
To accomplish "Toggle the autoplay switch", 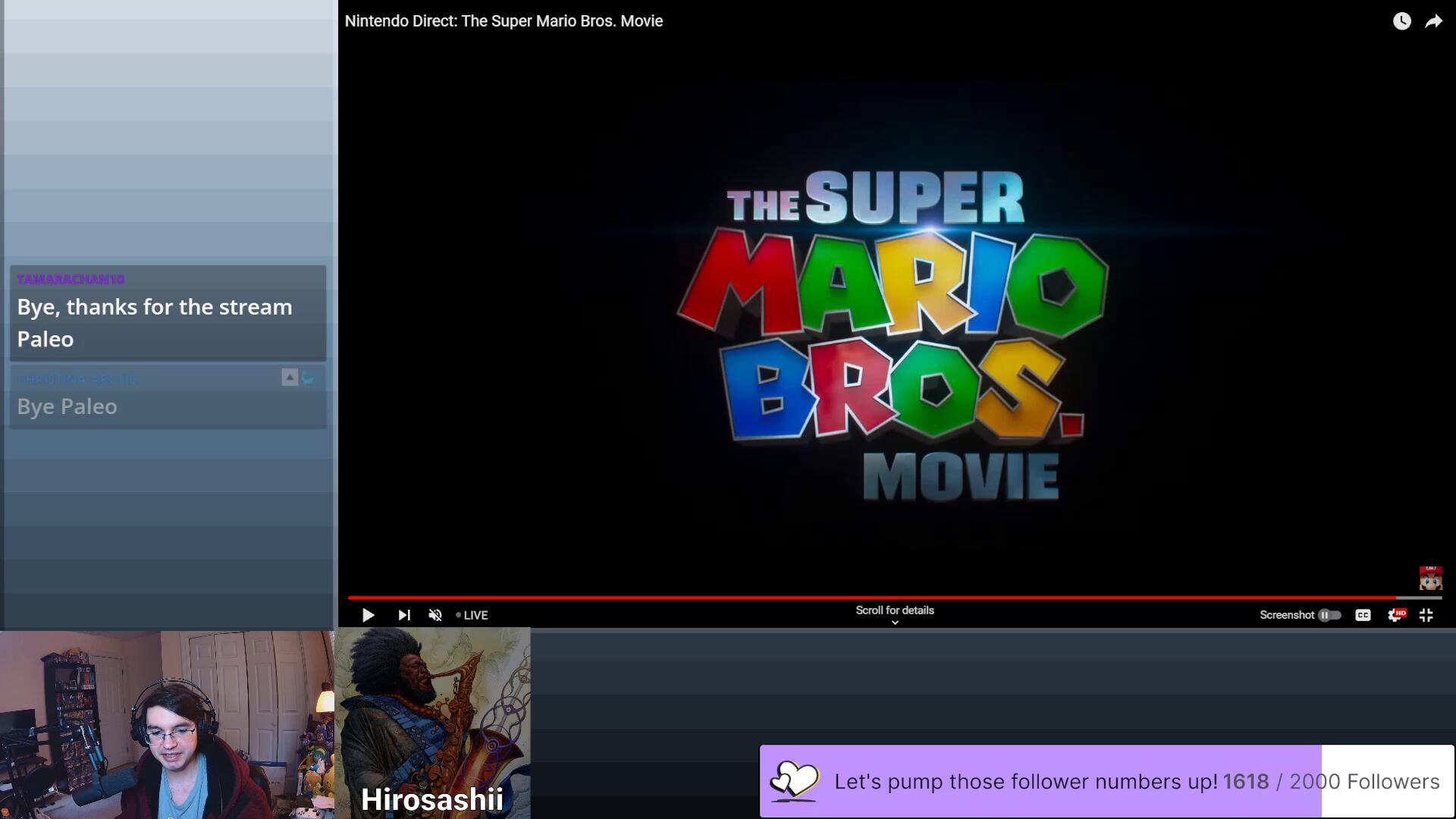I will [x=1329, y=615].
